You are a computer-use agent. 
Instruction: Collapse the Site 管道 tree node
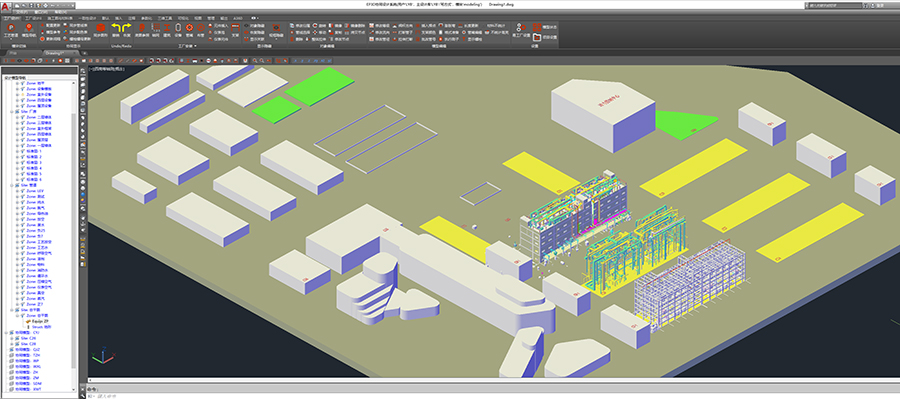11,185
